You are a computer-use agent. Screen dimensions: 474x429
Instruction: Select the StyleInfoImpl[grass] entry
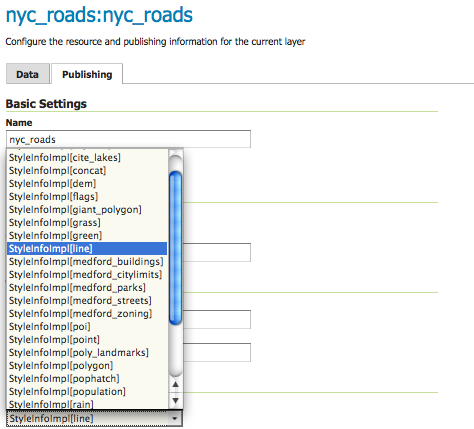pyautogui.click(x=87, y=222)
